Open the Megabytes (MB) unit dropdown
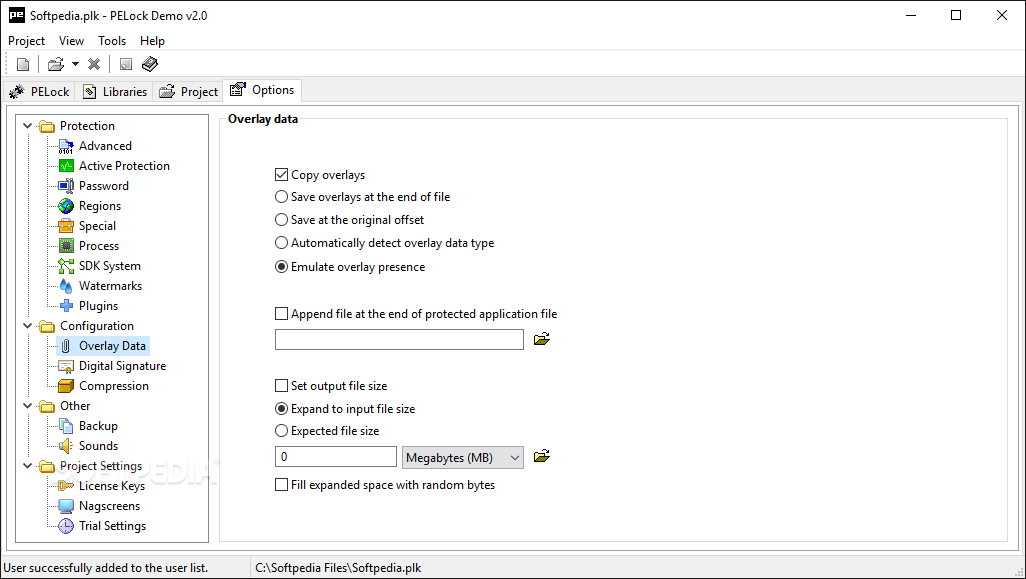1026x579 pixels. pos(463,457)
